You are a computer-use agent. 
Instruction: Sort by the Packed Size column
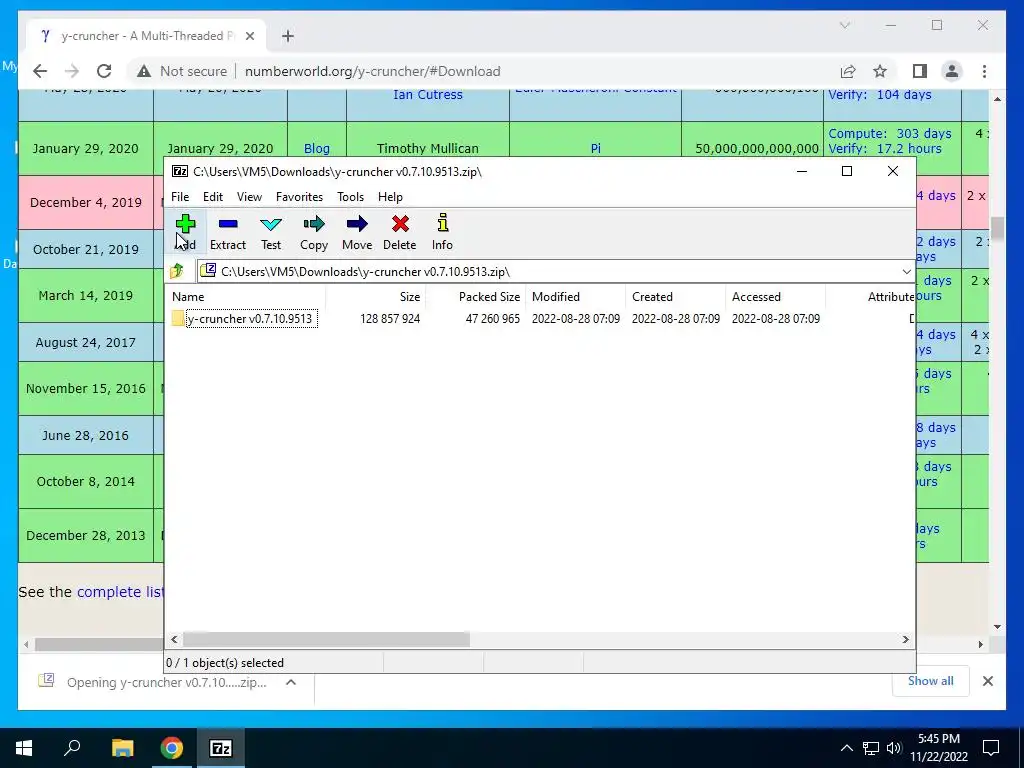click(x=475, y=296)
